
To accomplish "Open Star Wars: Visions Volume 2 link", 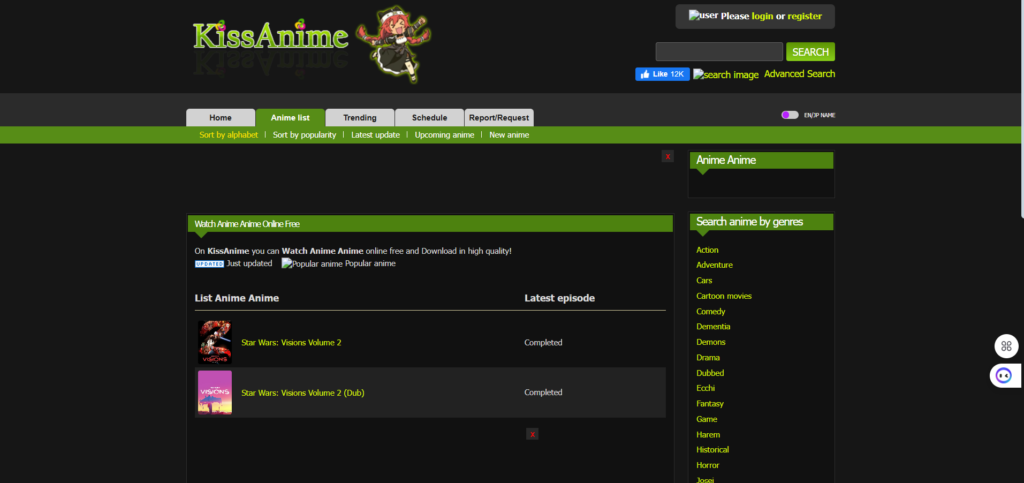I will pyautogui.click(x=291, y=343).
